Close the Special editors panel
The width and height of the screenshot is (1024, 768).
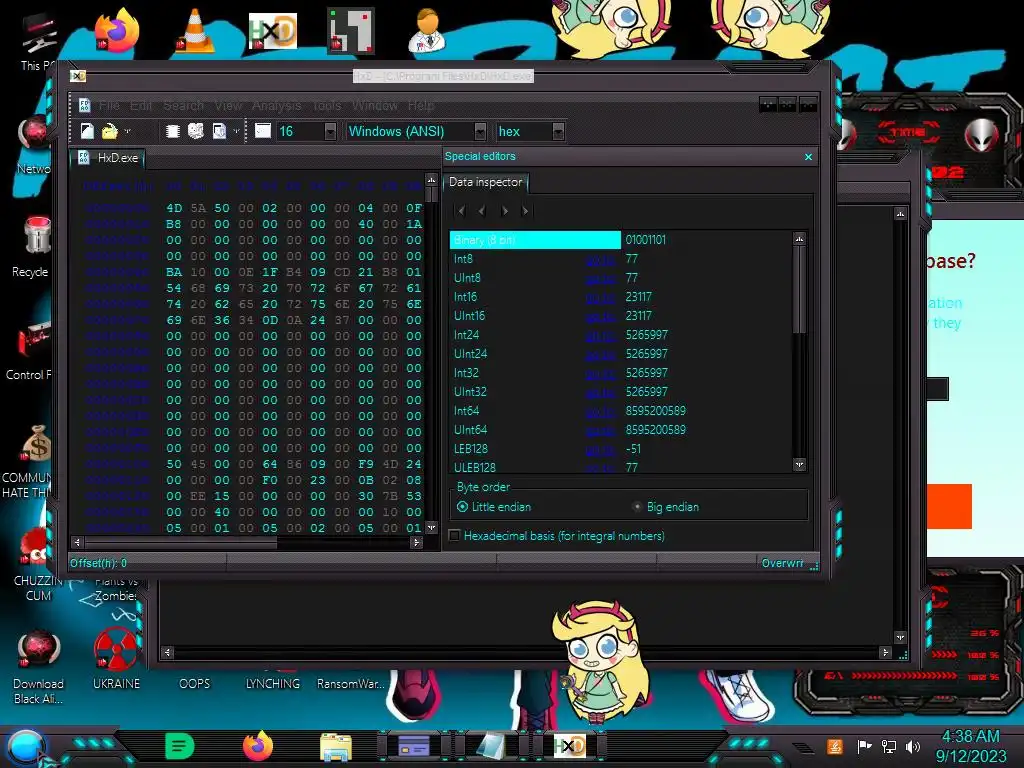(x=808, y=157)
